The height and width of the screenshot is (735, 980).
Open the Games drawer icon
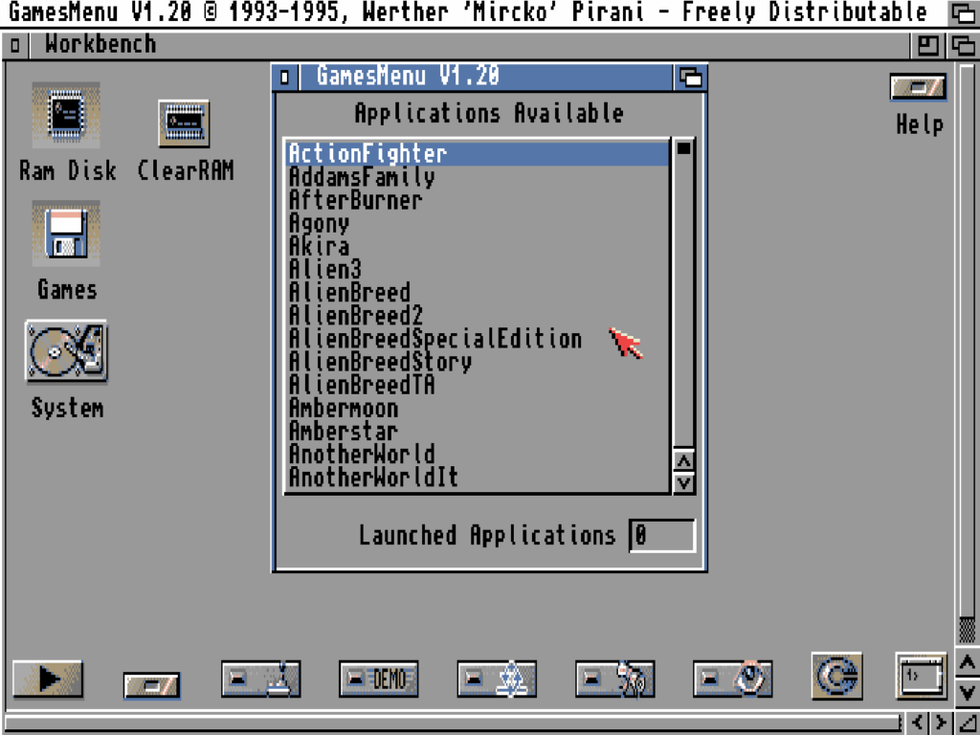pos(66,234)
